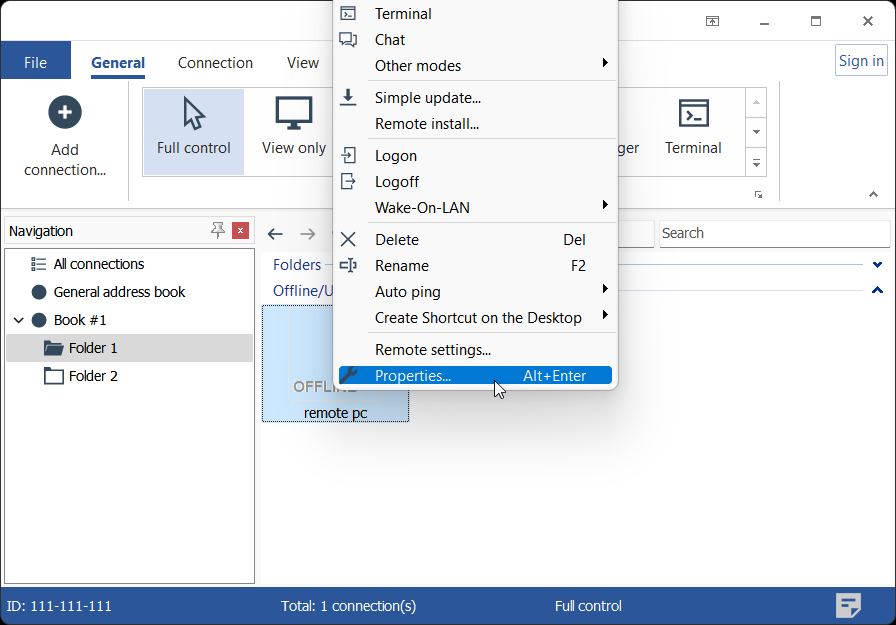Choose Wake-On-LAN from the context menu
Viewport: 896px width, 625px height.
tap(421, 208)
